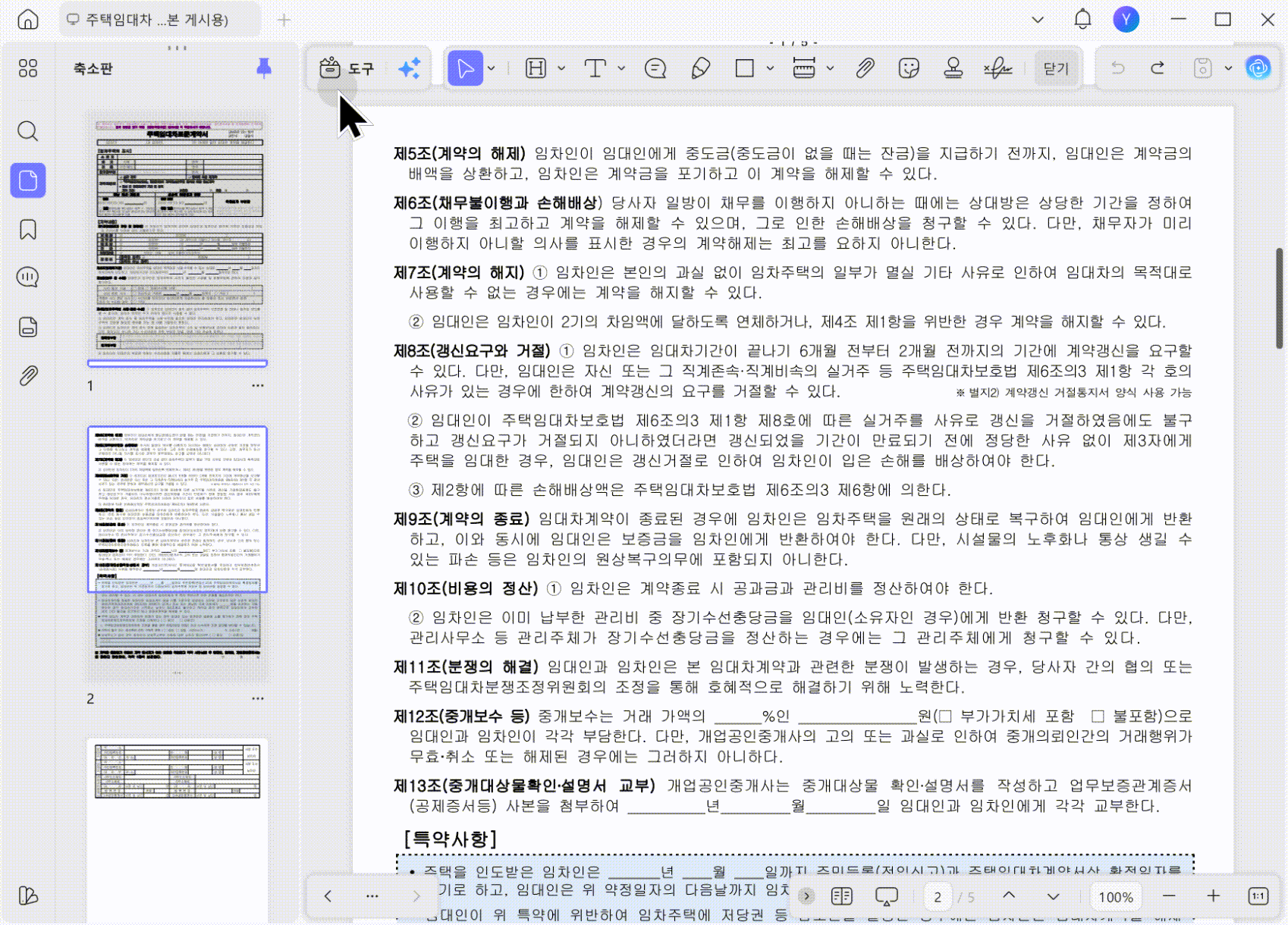1288x925 pixels.
Task: Select page 3 thumbnail
Action: pos(177,829)
